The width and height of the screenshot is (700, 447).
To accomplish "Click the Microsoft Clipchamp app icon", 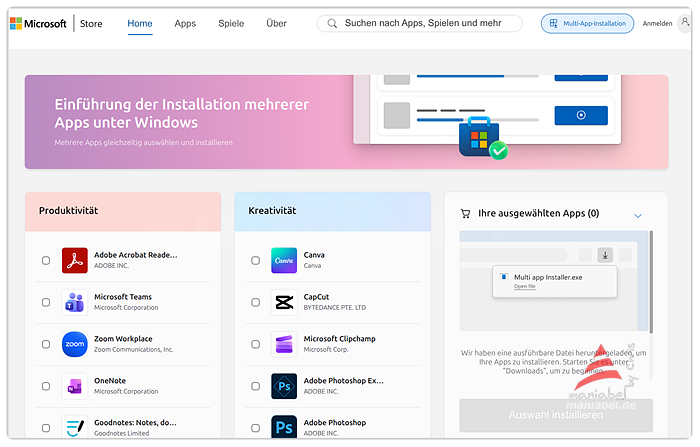I will point(284,344).
